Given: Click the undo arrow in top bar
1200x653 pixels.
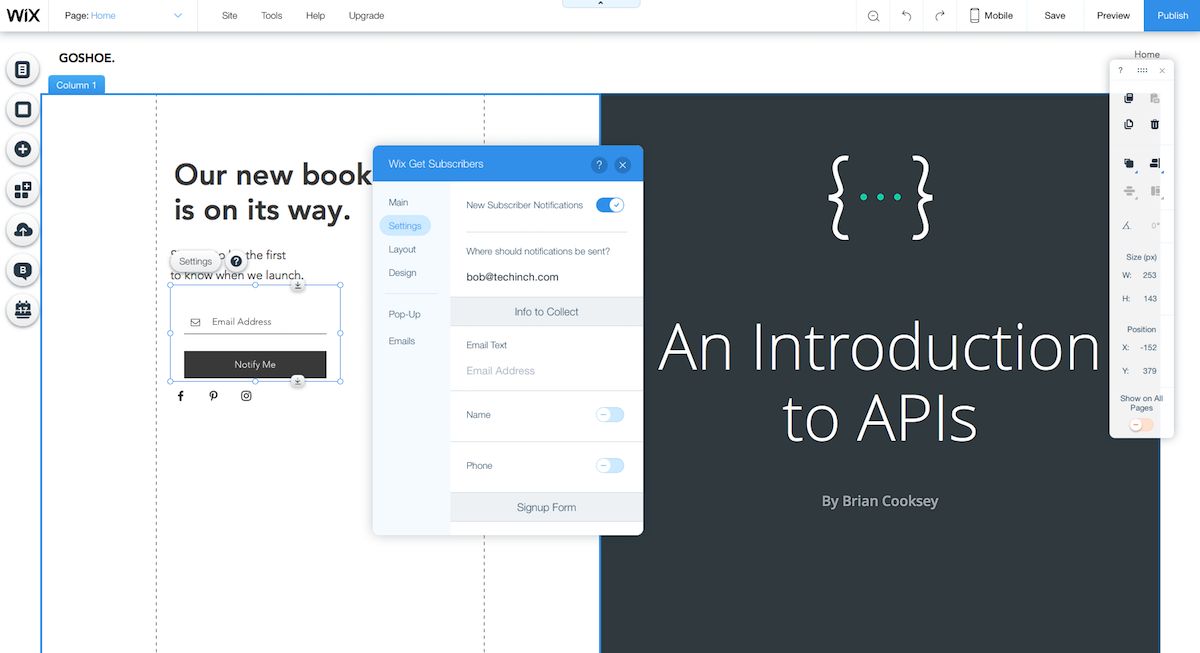Looking at the screenshot, I should point(906,16).
